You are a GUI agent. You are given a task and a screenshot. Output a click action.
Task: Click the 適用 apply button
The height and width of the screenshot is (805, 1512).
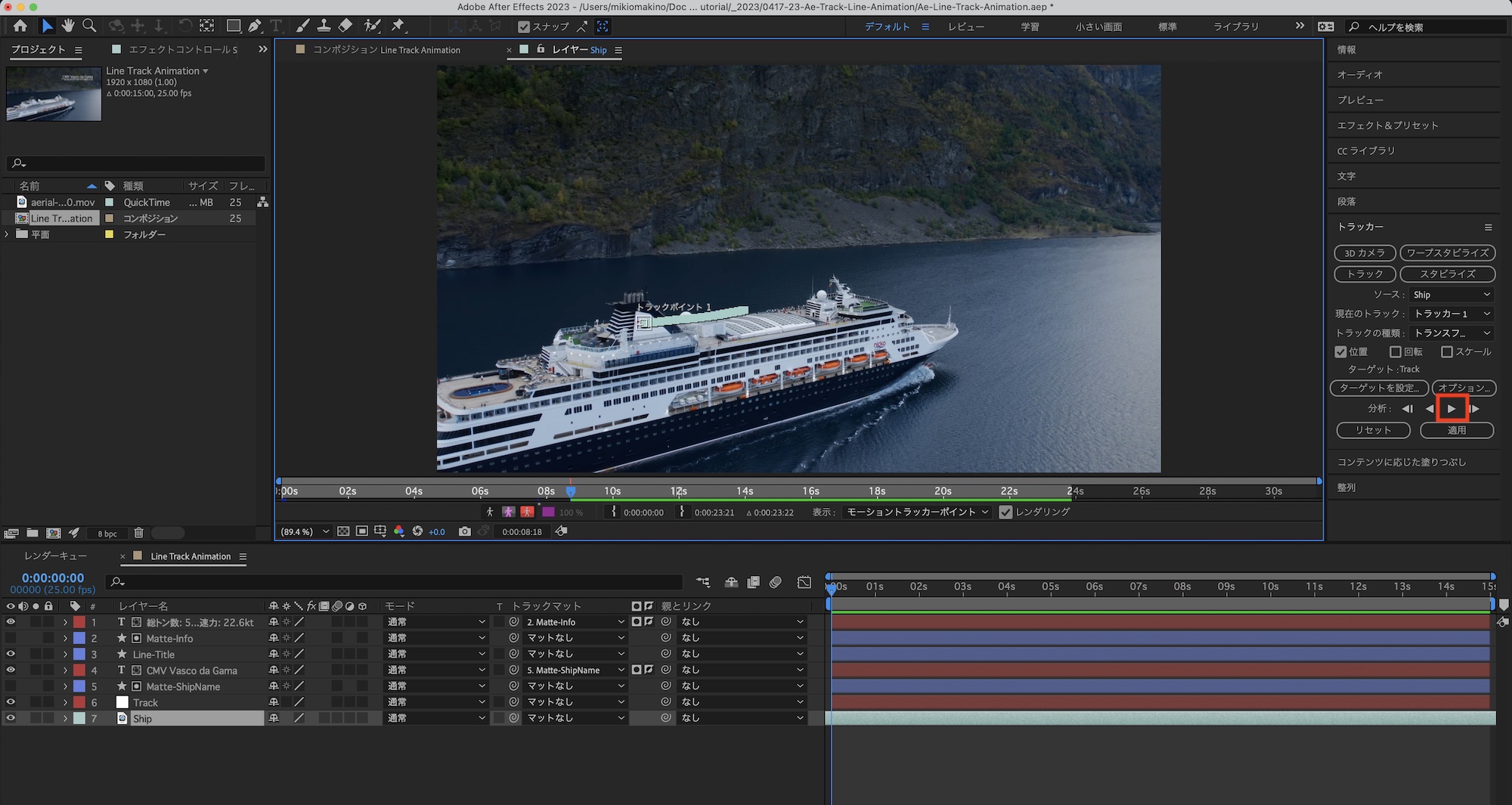click(1456, 430)
